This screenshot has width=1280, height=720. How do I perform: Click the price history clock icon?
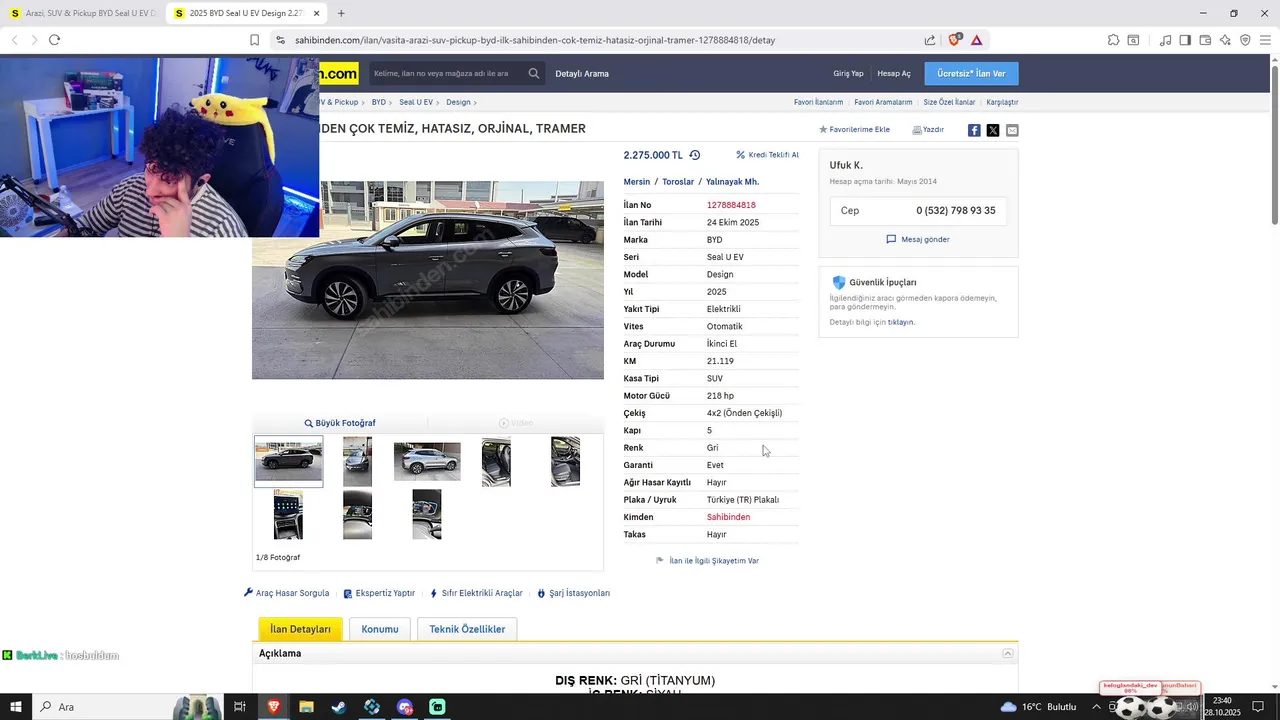pyautogui.click(x=695, y=155)
